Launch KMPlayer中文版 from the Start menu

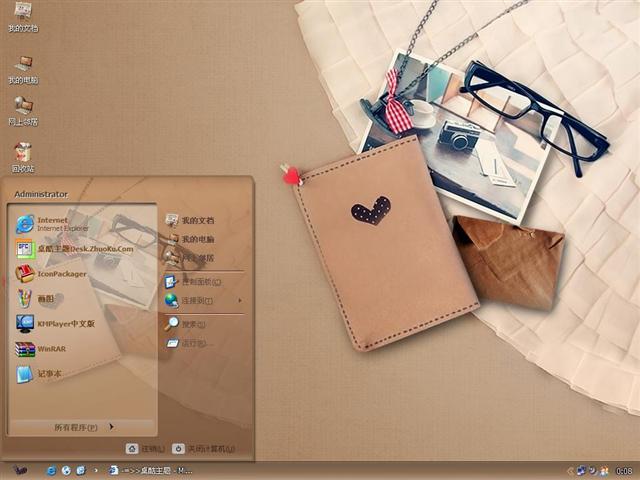pyautogui.click(x=64, y=324)
